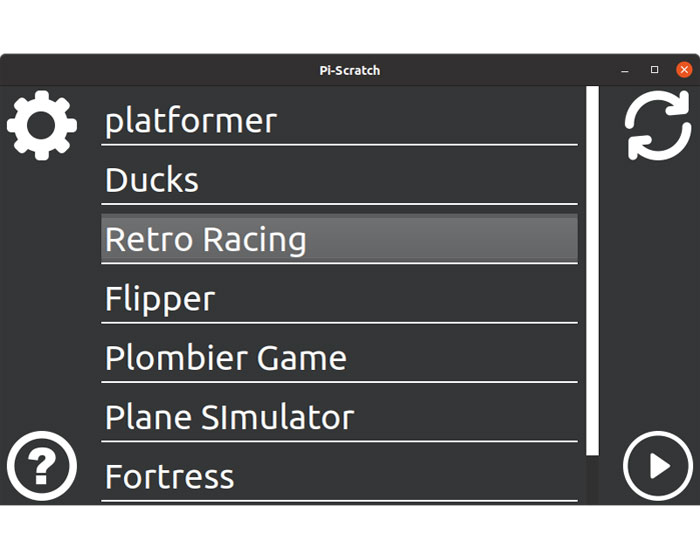Select the platformer project

tap(339, 121)
